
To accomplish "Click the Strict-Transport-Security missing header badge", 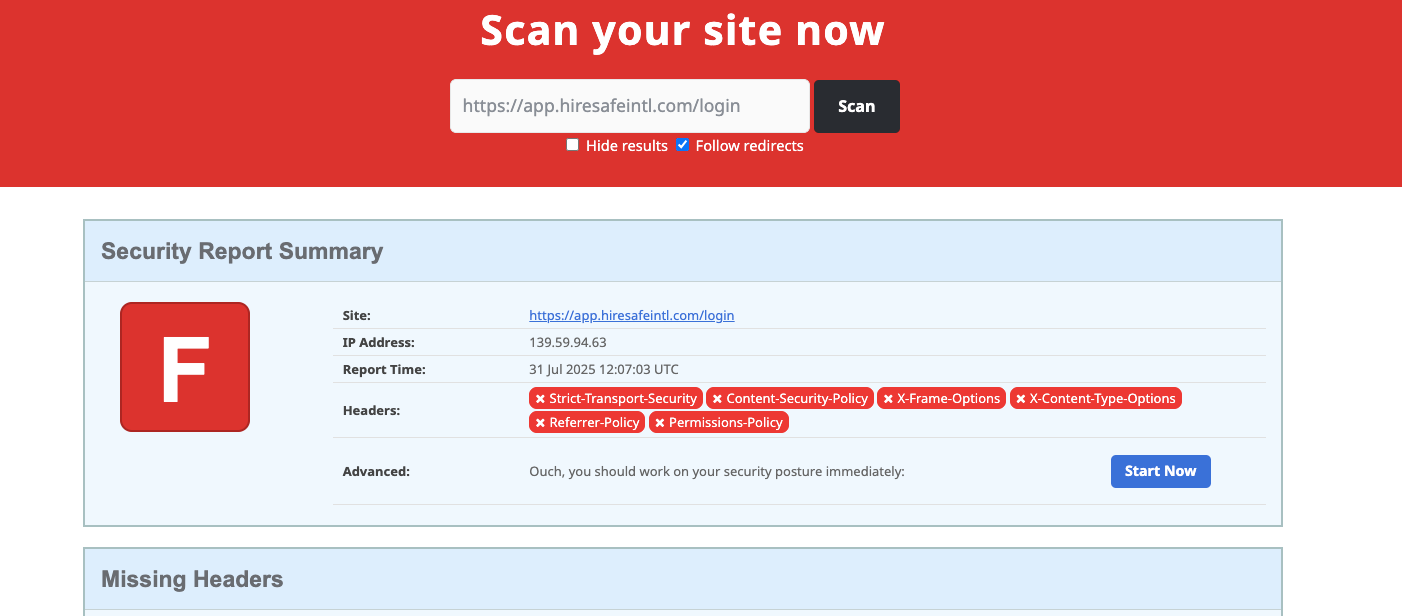I will click(616, 398).
